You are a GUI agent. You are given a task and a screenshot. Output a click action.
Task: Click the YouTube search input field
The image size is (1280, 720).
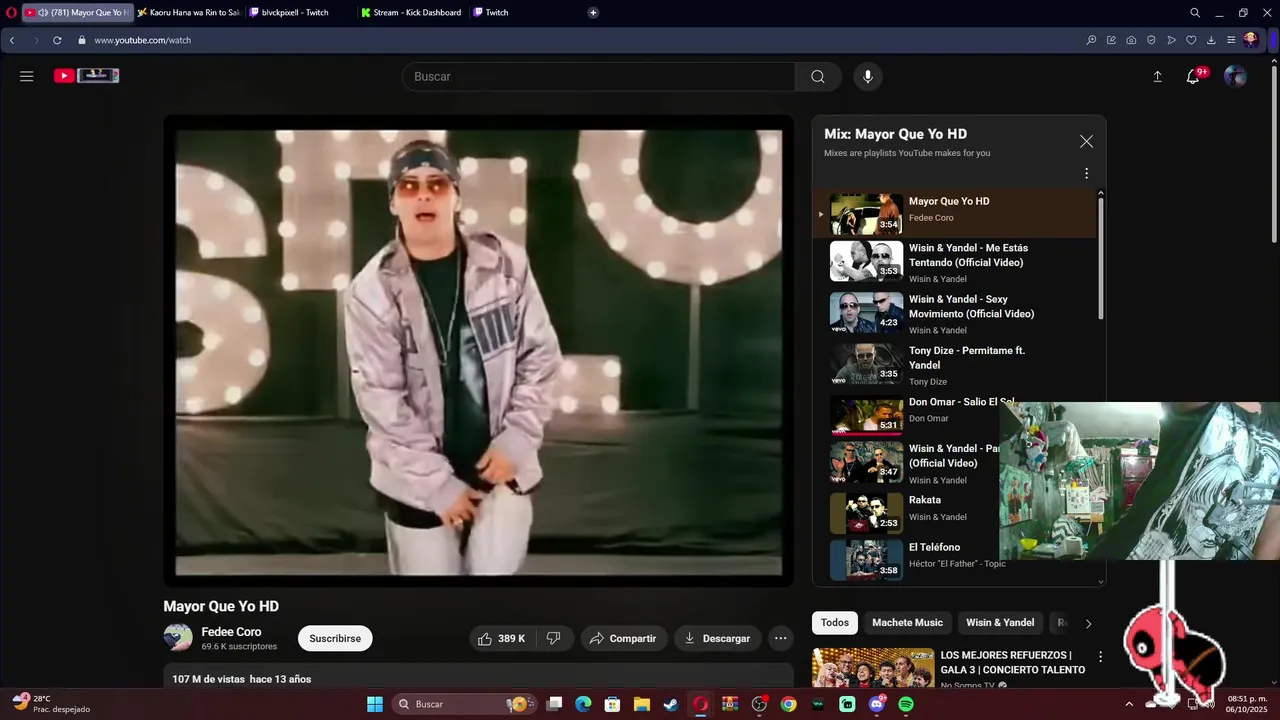click(598, 77)
